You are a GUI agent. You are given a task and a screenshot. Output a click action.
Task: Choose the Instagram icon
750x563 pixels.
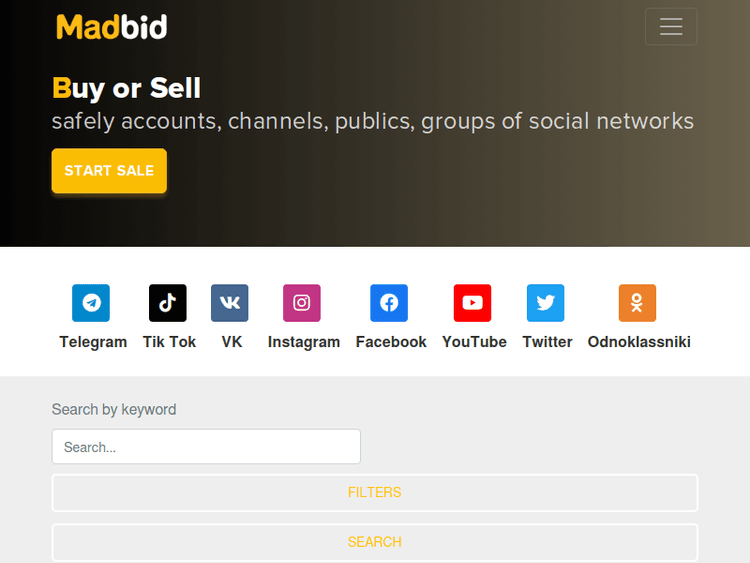coord(302,302)
